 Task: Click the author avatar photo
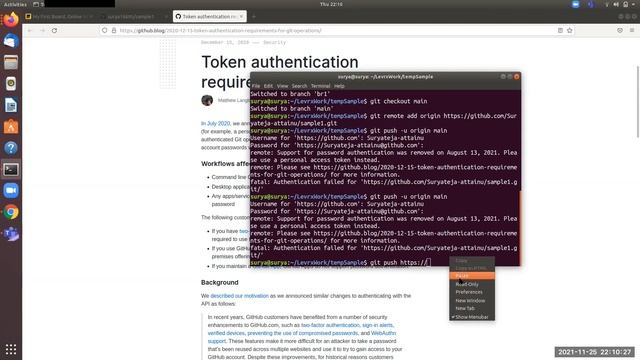click(x=207, y=100)
